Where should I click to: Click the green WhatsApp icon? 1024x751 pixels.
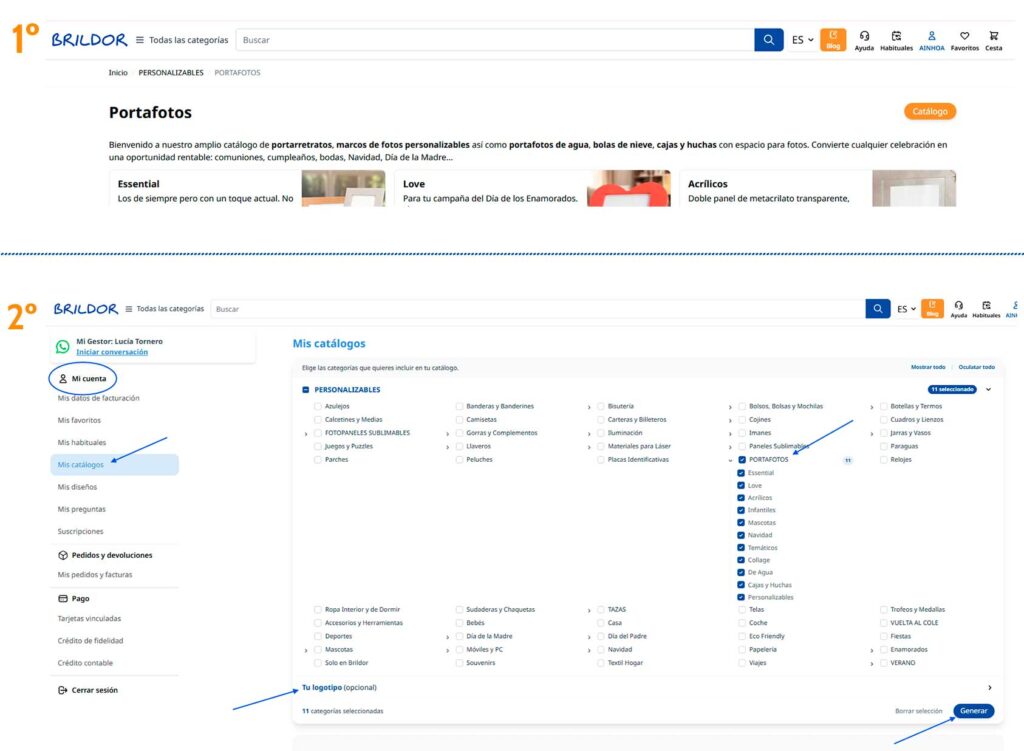click(63, 347)
